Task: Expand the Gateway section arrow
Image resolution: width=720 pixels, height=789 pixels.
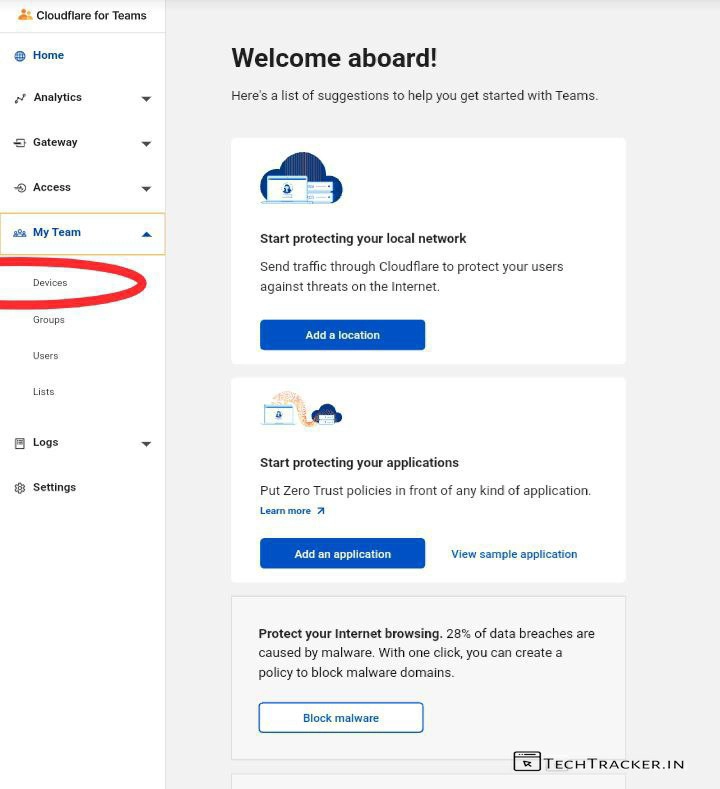Action: [146, 144]
